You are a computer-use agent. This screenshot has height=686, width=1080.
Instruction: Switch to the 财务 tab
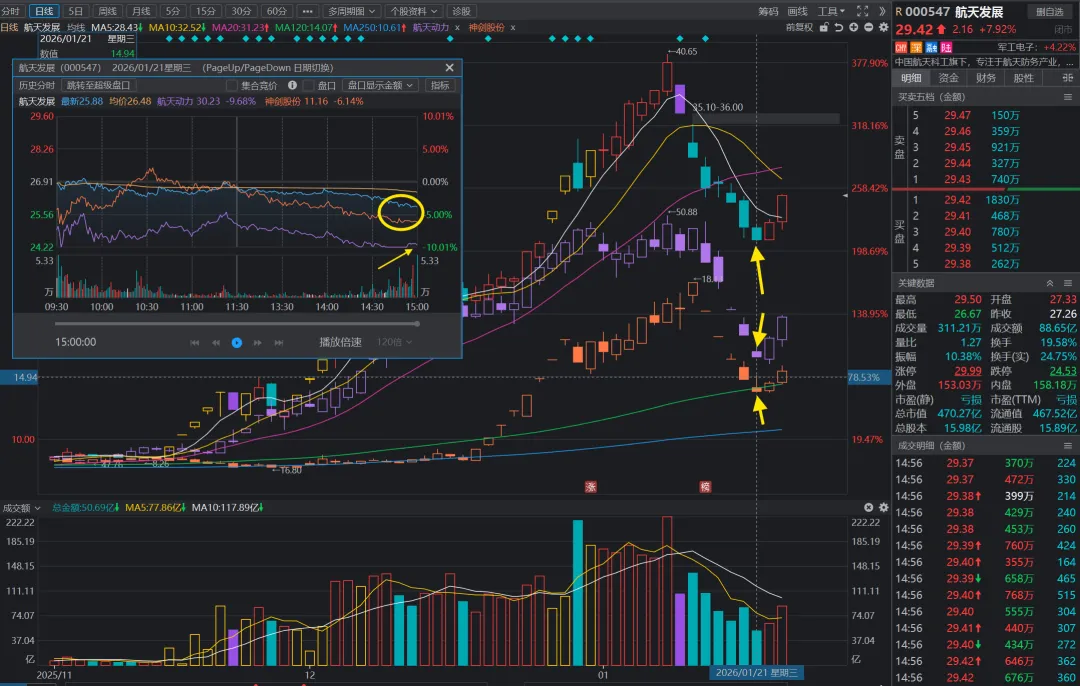(986, 78)
